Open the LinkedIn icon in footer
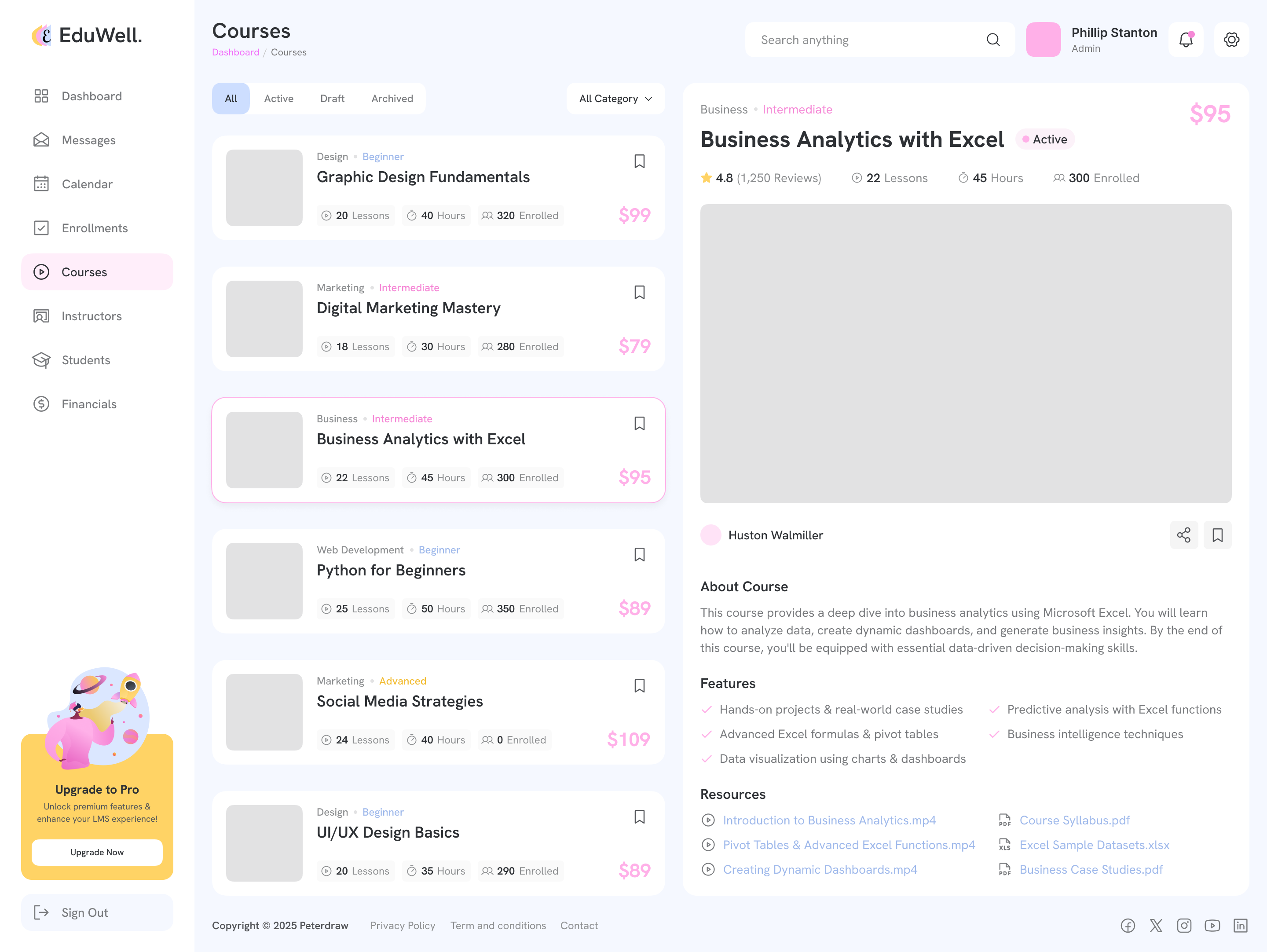 click(x=1240, y=926)
